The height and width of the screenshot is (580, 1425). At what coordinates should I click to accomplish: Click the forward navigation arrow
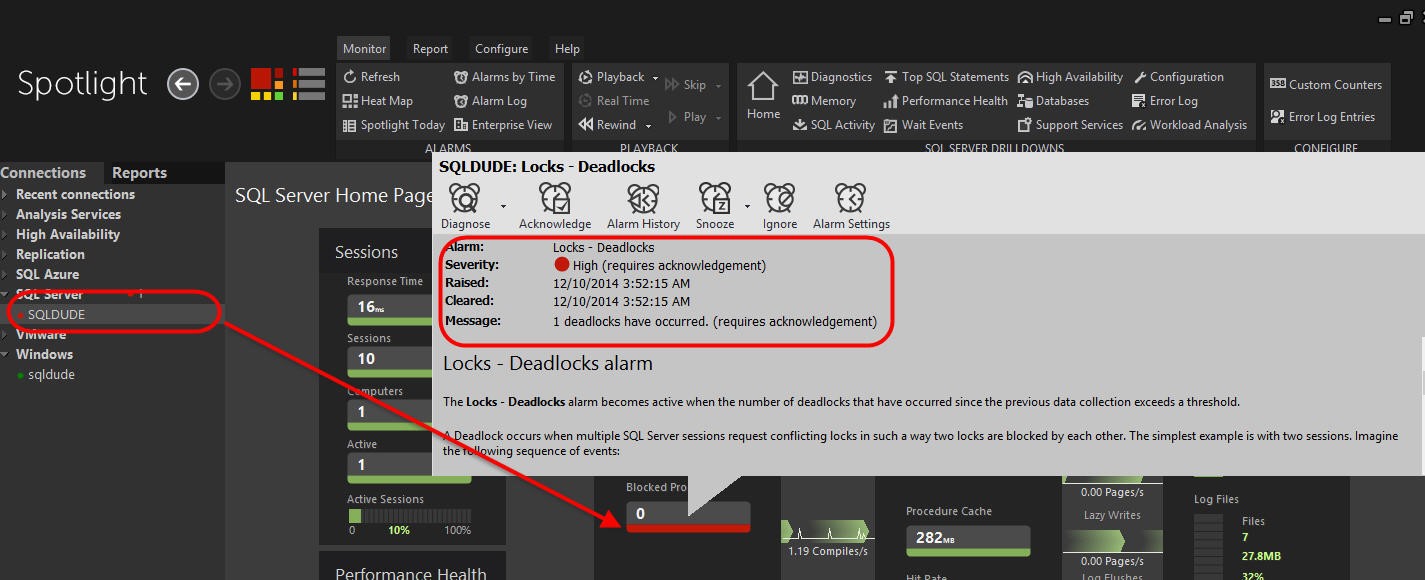[x=226, y=84]
